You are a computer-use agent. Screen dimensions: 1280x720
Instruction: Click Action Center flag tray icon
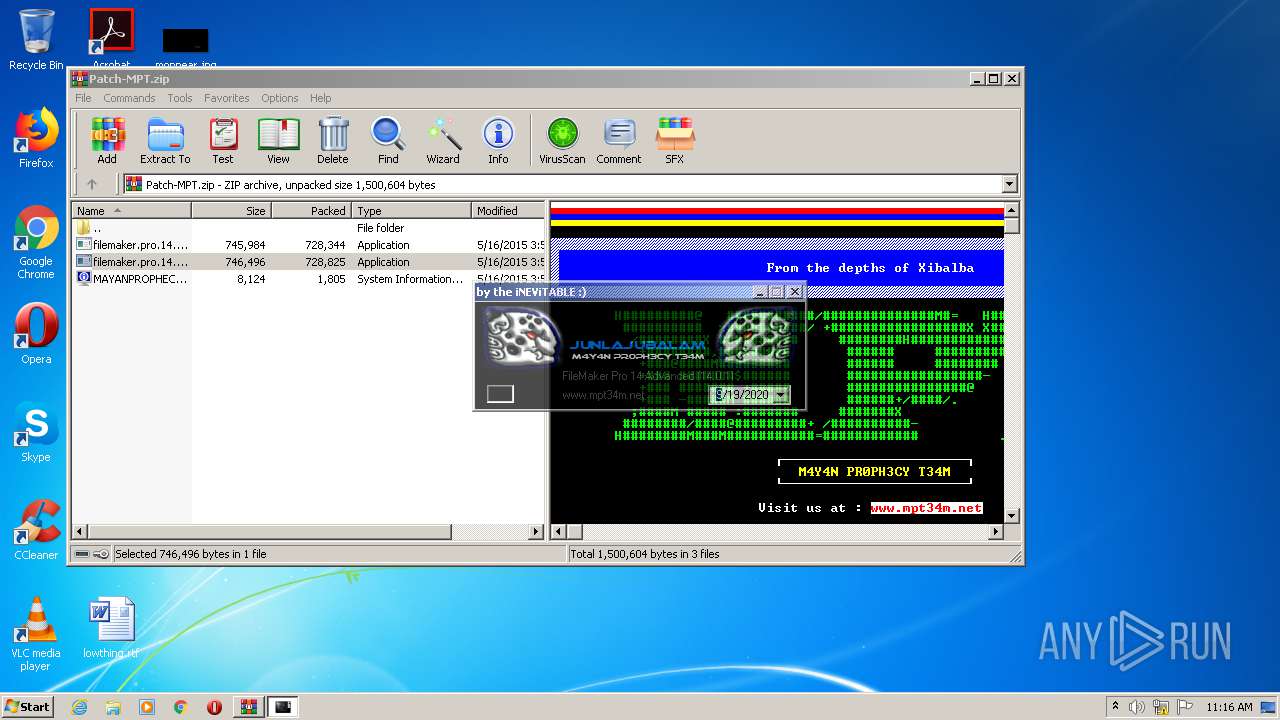[1184, 707]
